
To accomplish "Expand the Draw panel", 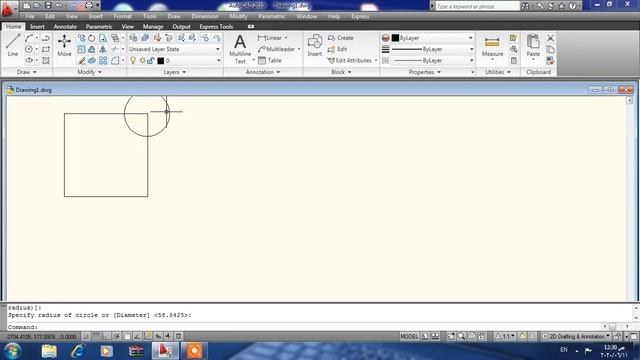I will point(27,72).
